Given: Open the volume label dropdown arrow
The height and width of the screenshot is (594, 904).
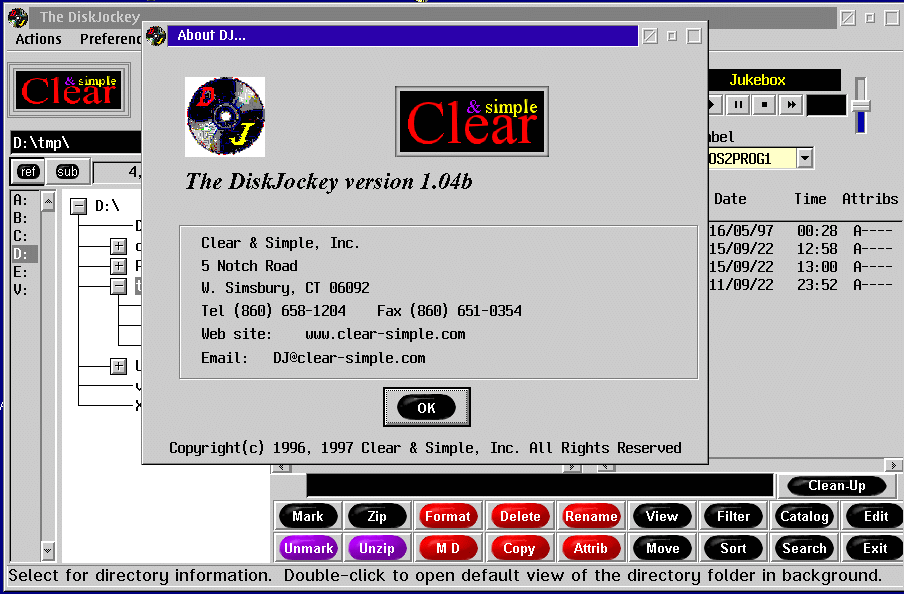Looking at the screenshot, I should [x=804, y=158].
